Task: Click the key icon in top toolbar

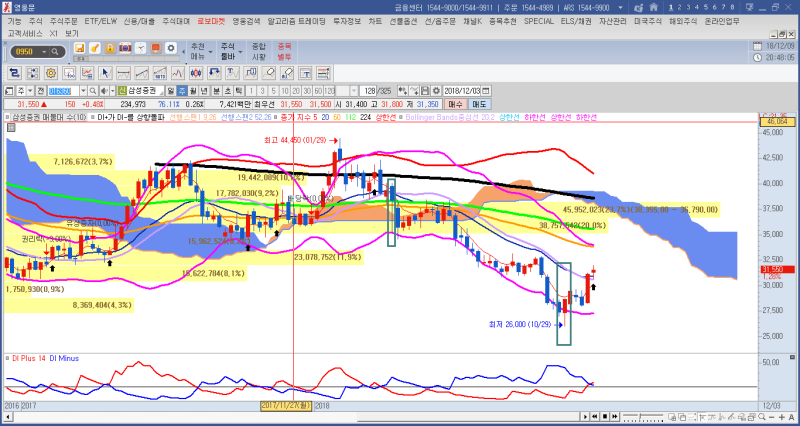Action: tap(95, 48)
